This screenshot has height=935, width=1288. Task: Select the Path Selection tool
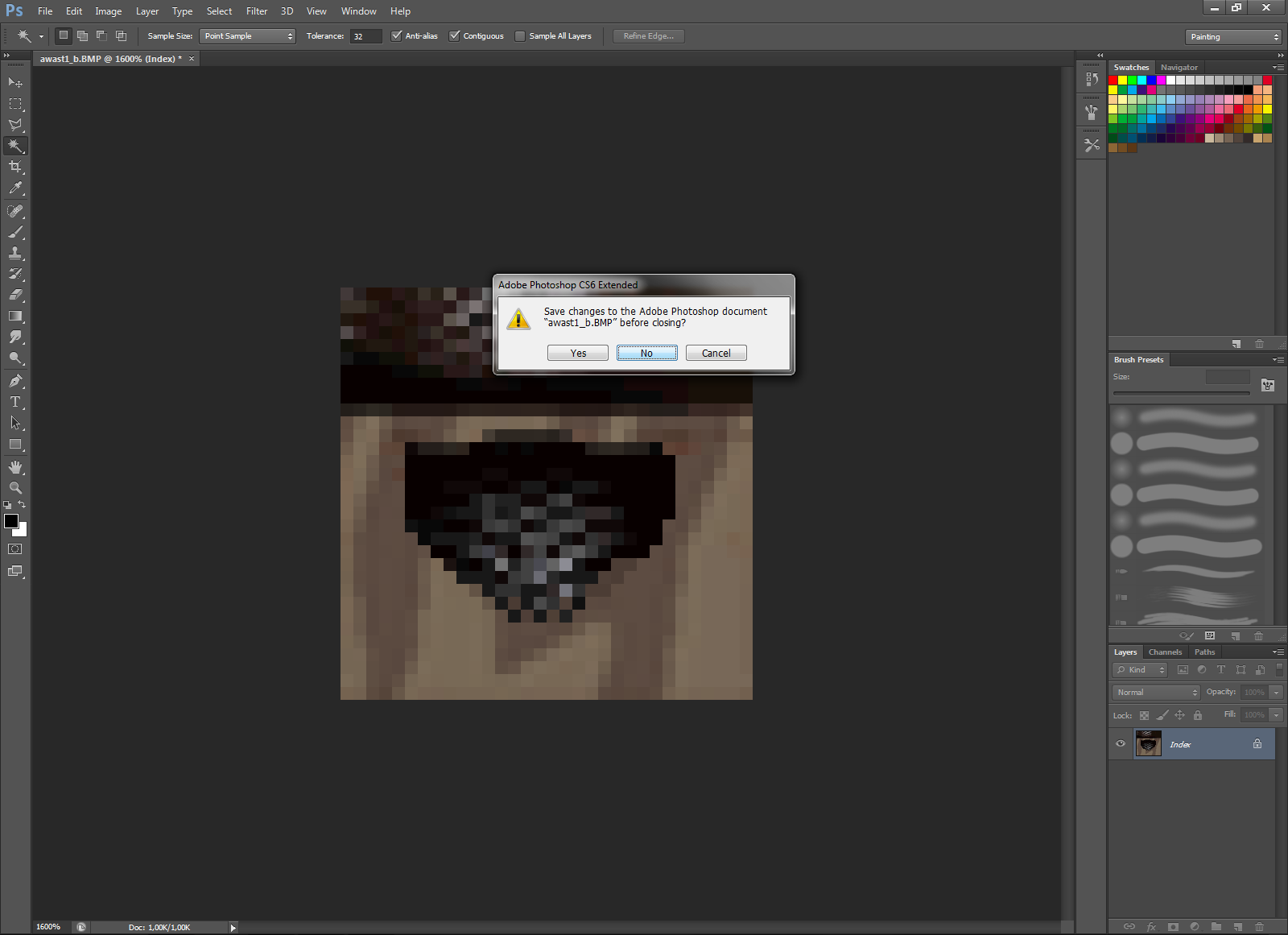pos(15,423)
